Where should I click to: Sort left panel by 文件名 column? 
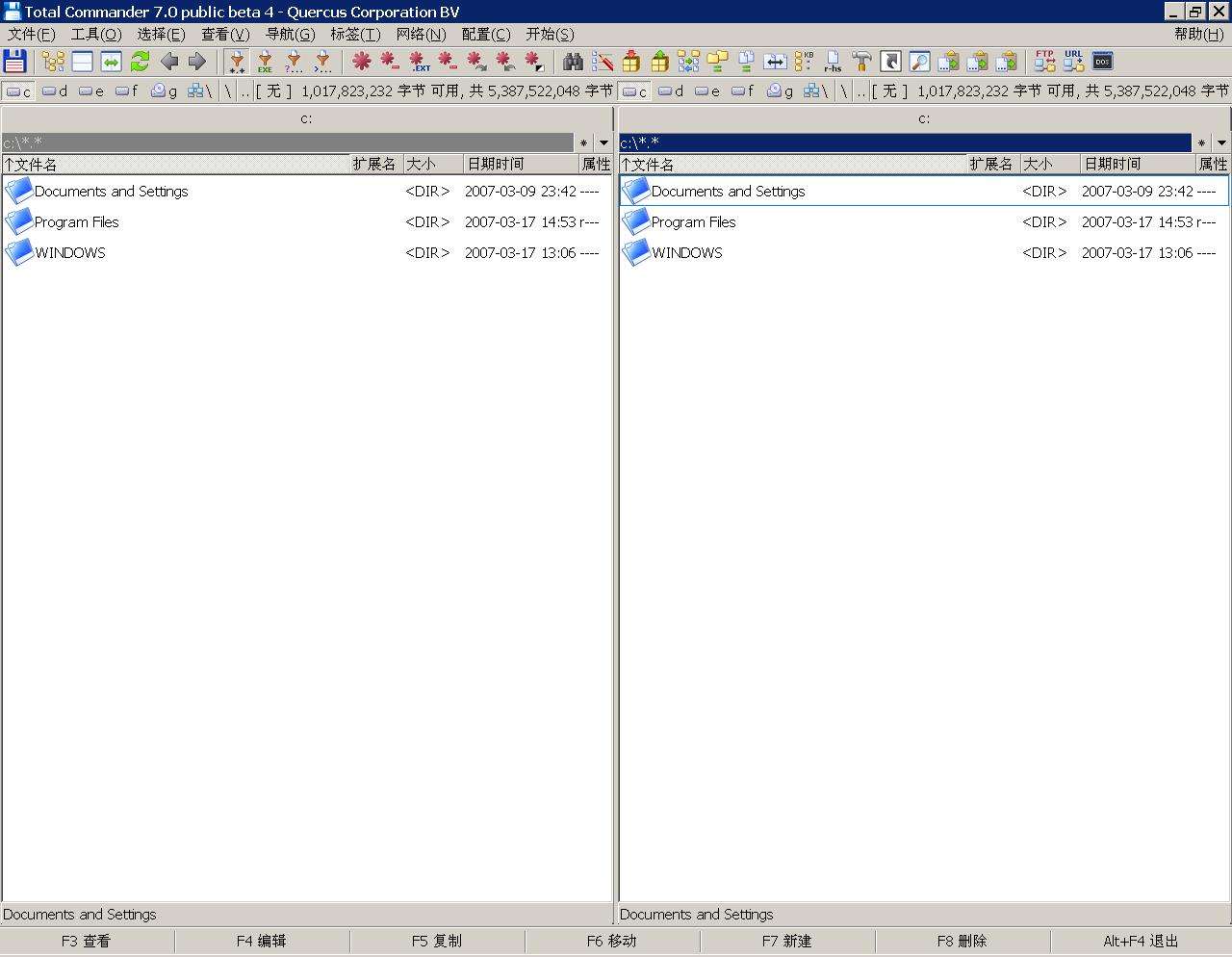[x=175, y=165]
